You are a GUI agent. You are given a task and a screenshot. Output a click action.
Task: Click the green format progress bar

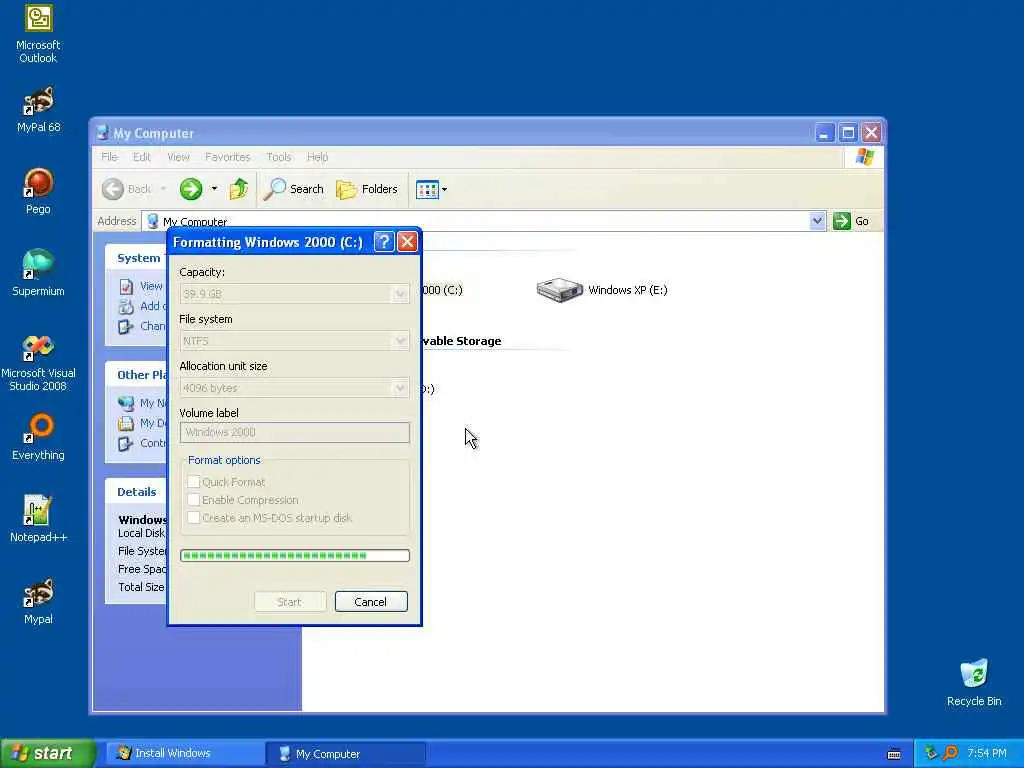pos(295,556)
